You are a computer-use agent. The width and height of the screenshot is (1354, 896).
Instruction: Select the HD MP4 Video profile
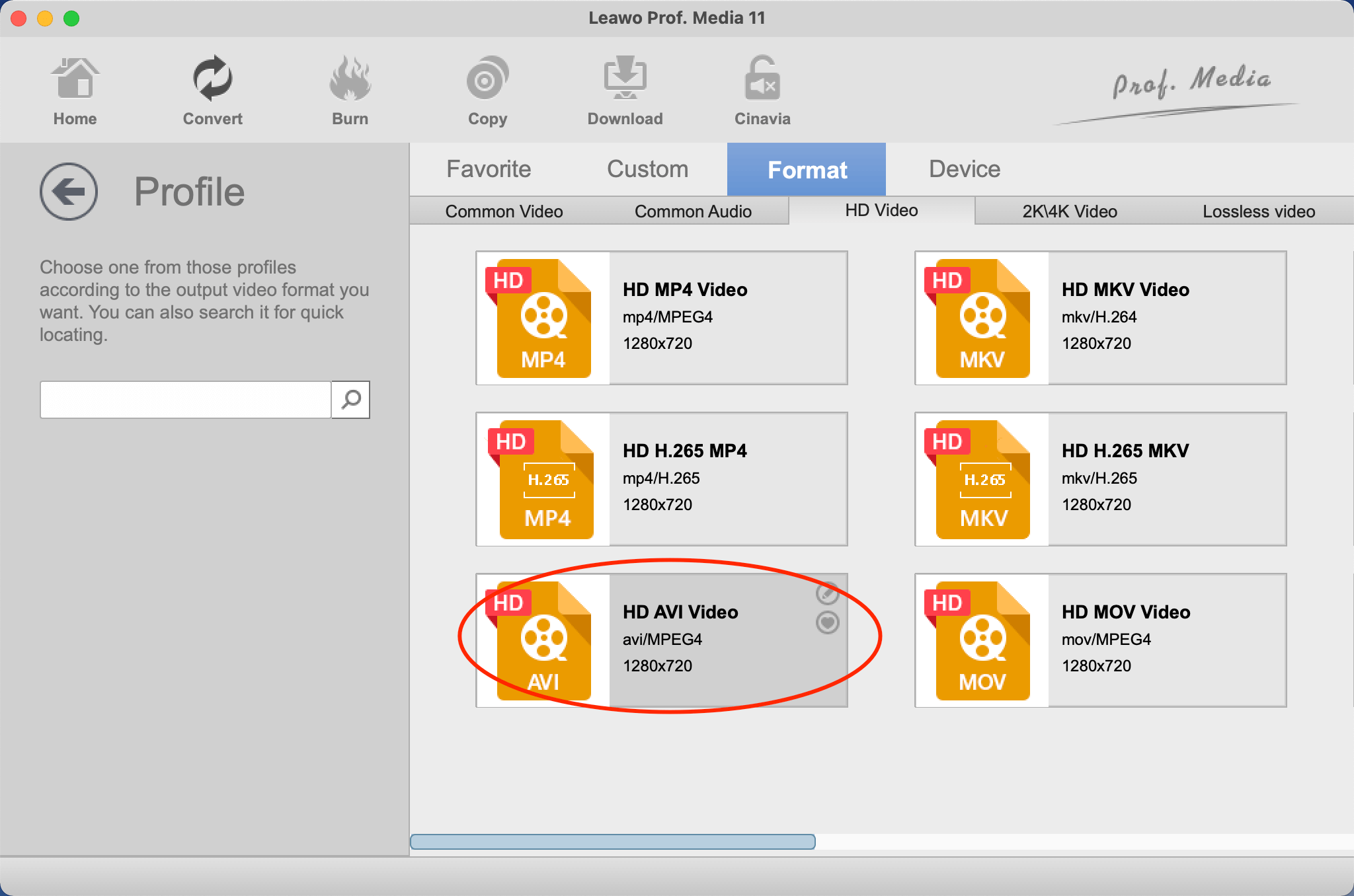(661, 317)
